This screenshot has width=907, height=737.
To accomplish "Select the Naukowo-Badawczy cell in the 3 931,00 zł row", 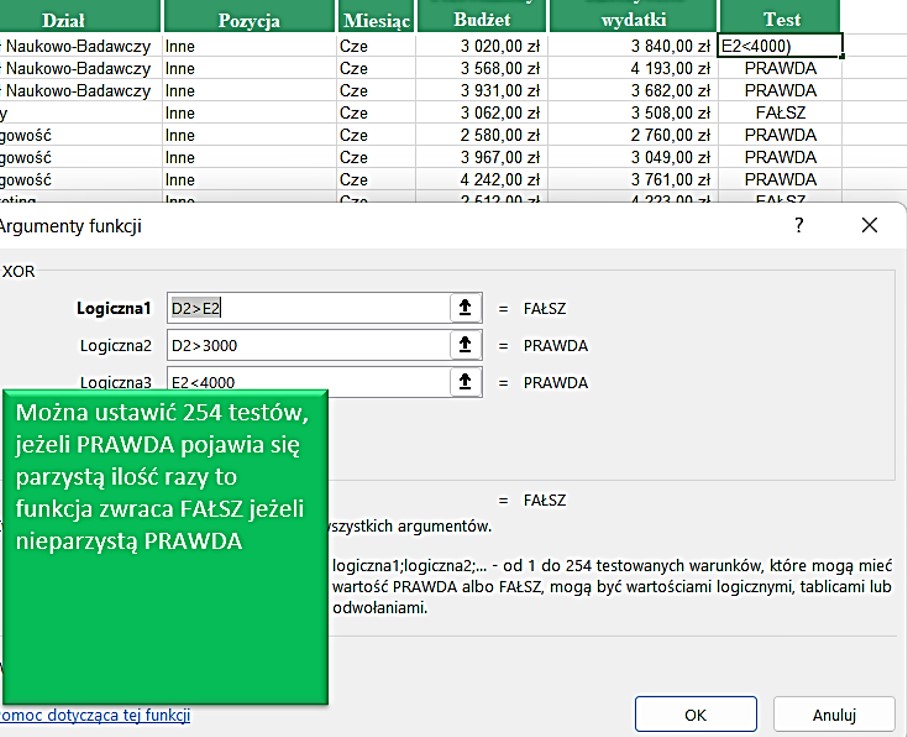I will pyautogui.click(x=80, y=90).
